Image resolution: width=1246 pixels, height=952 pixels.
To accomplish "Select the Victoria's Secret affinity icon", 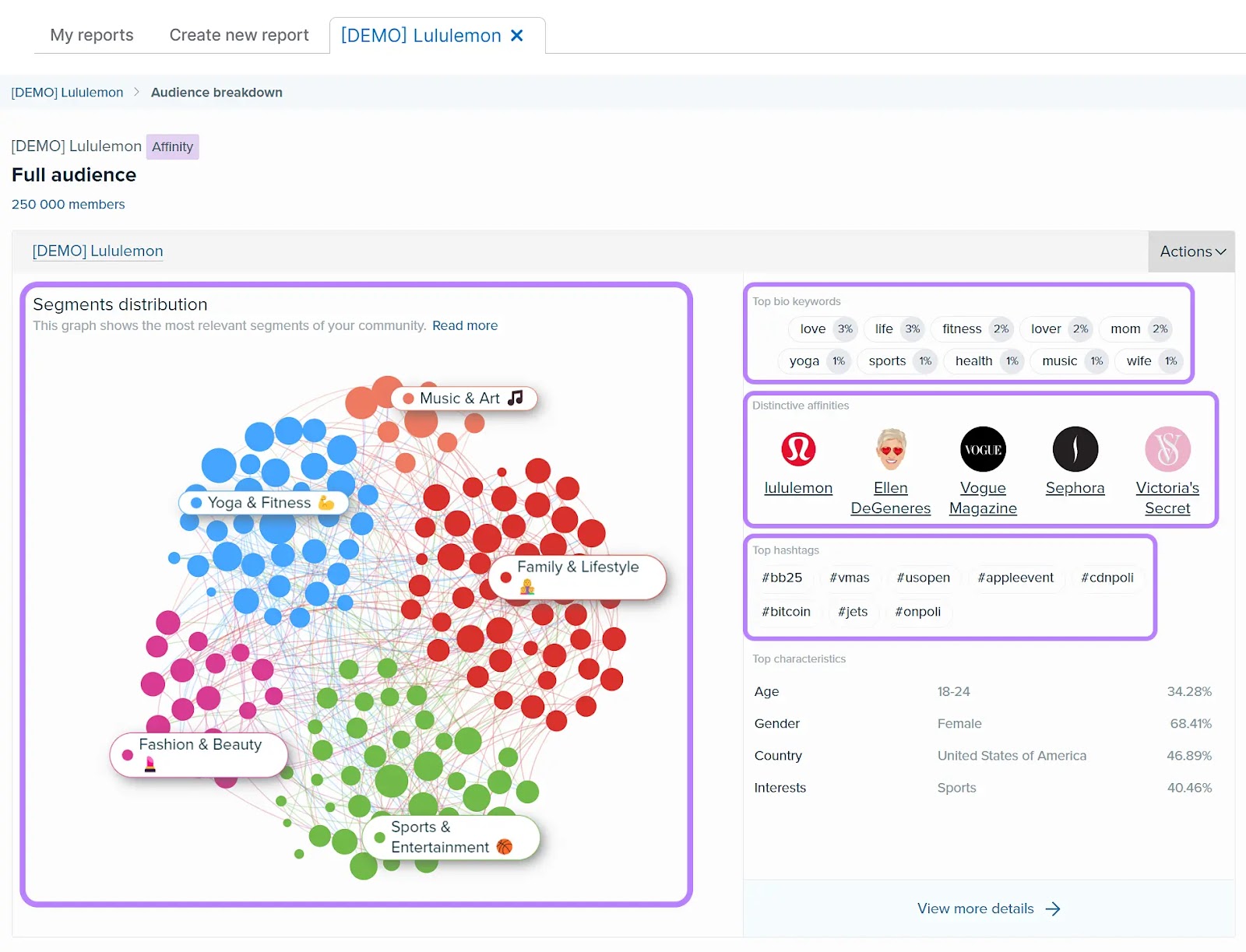I will (1167, 449).
